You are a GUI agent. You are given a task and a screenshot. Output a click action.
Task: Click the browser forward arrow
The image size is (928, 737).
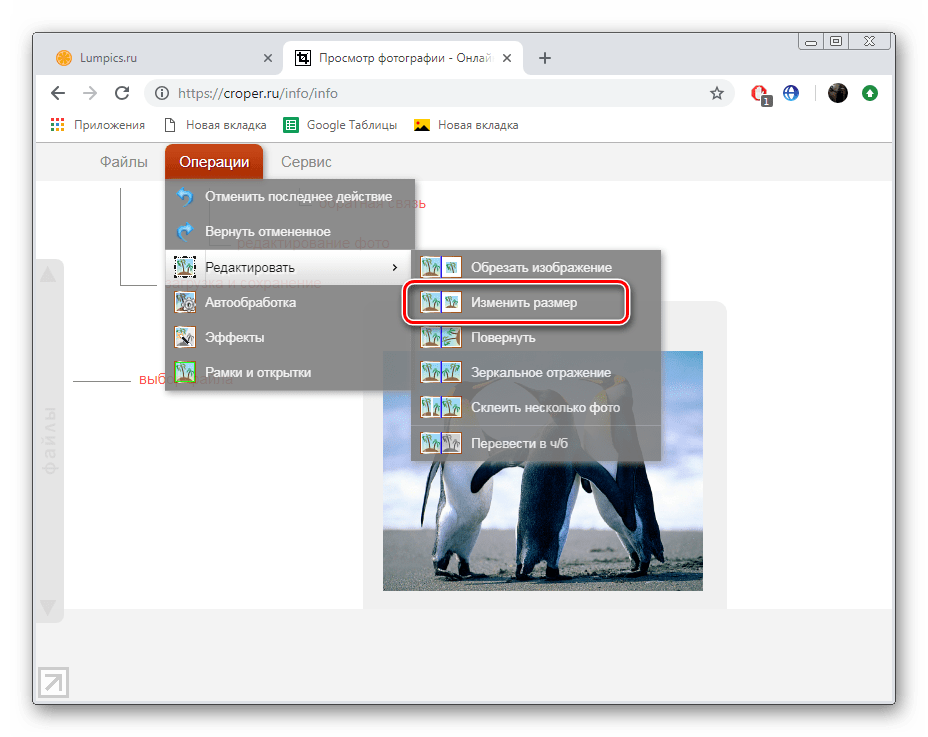coord(90,93)
